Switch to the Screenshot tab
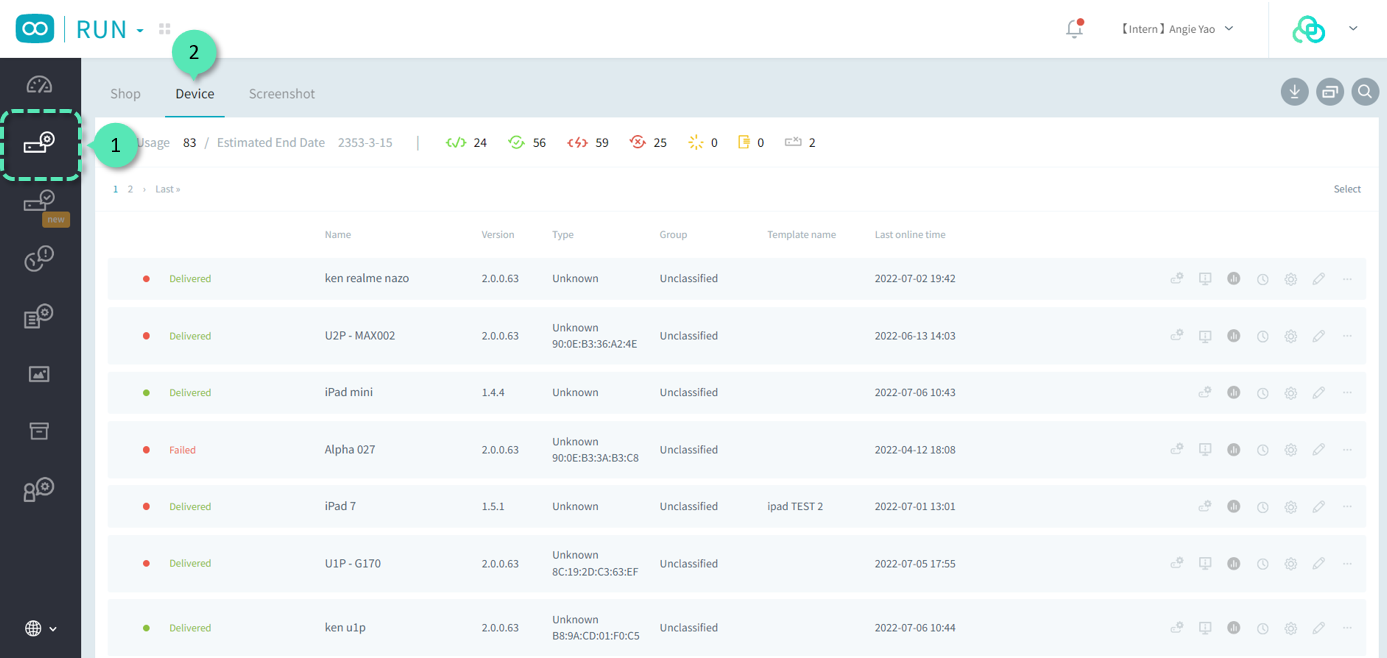1387x658 pixels. point(282,93)
